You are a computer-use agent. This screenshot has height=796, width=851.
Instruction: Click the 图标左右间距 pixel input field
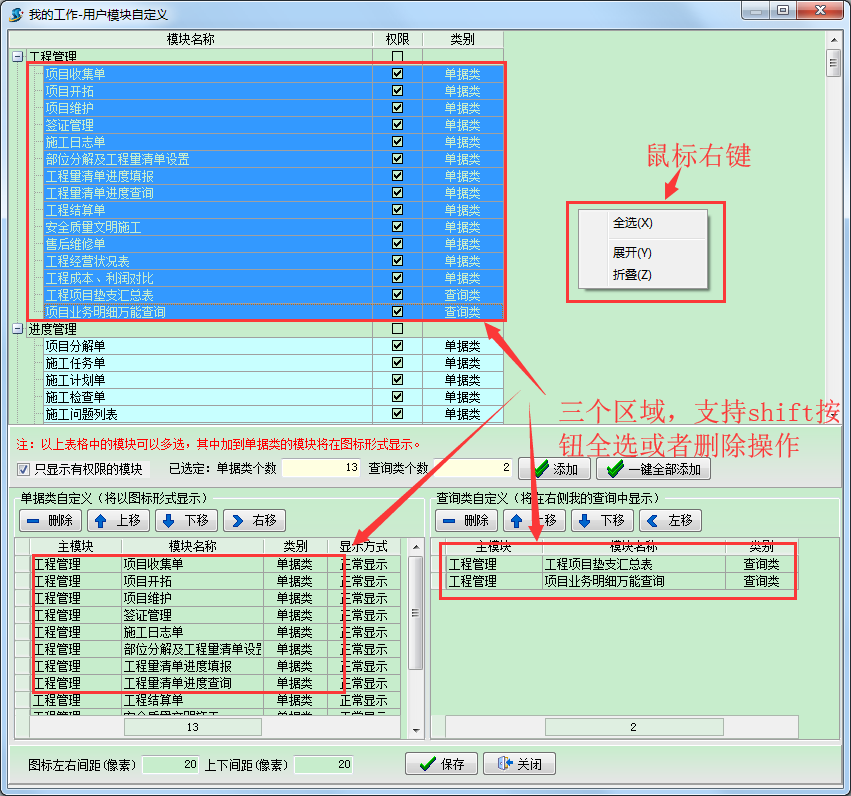point(171,764)
